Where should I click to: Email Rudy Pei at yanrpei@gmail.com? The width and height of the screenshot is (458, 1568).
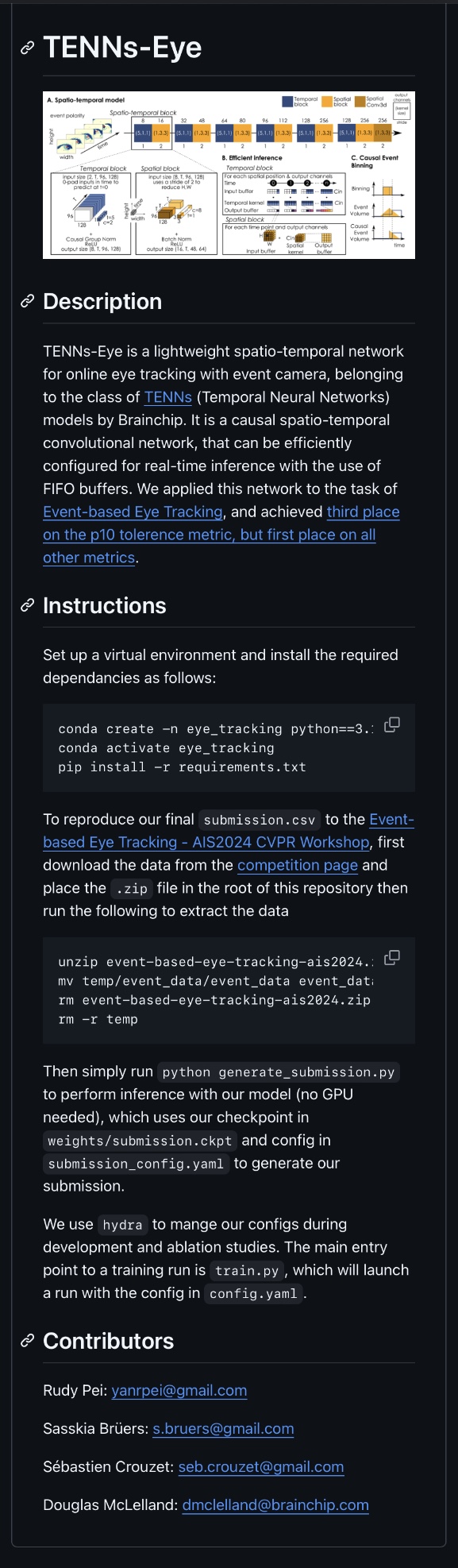179,1391
